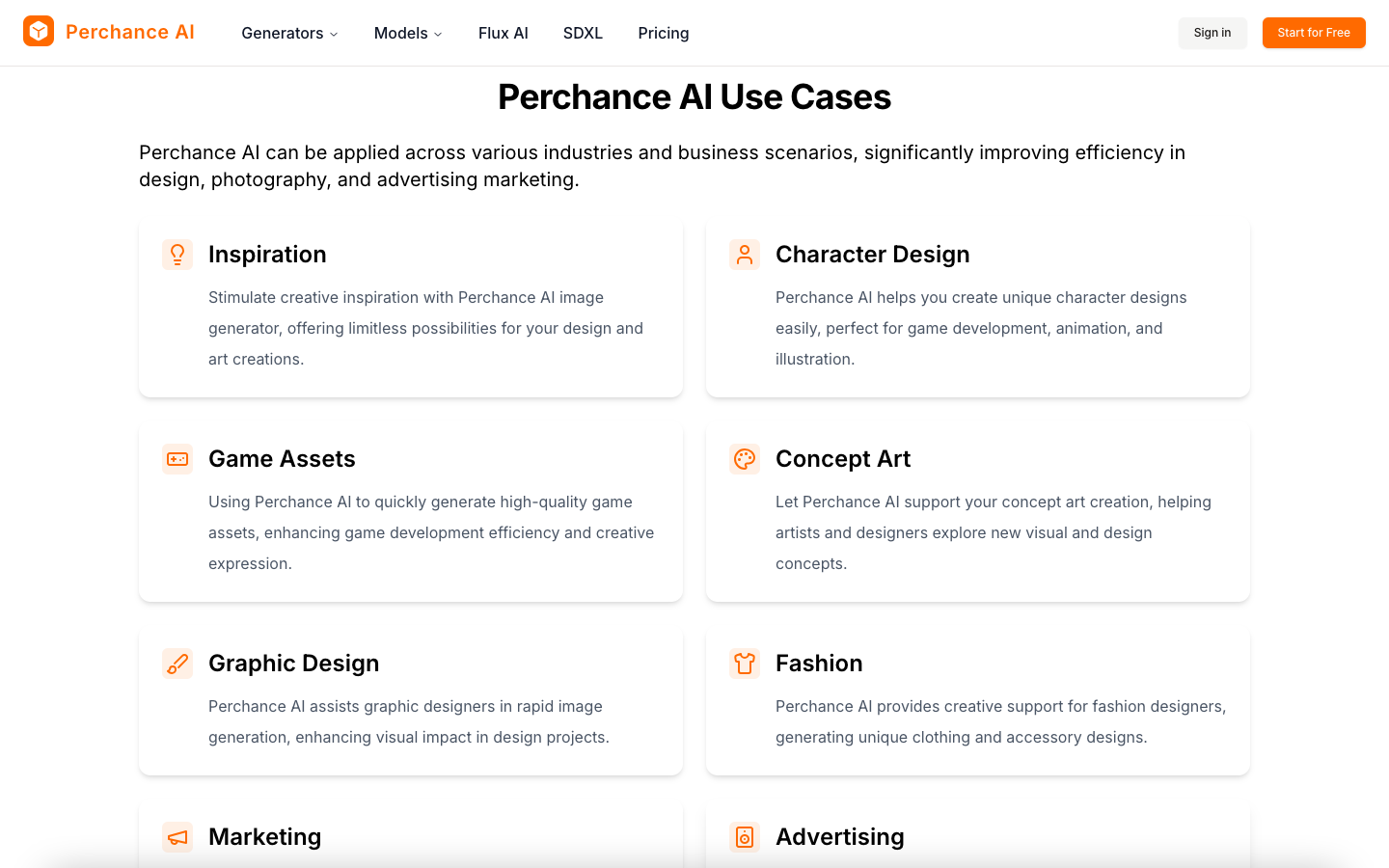
Task: Expand the Models dropdown menu
Action: [x=408, y=33]
